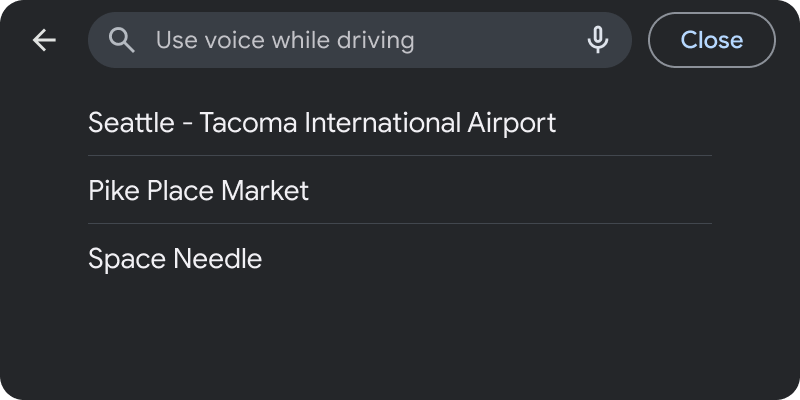
Task: Choose Pike Place Market from suggestions
Action: click(x=199, y=191)
